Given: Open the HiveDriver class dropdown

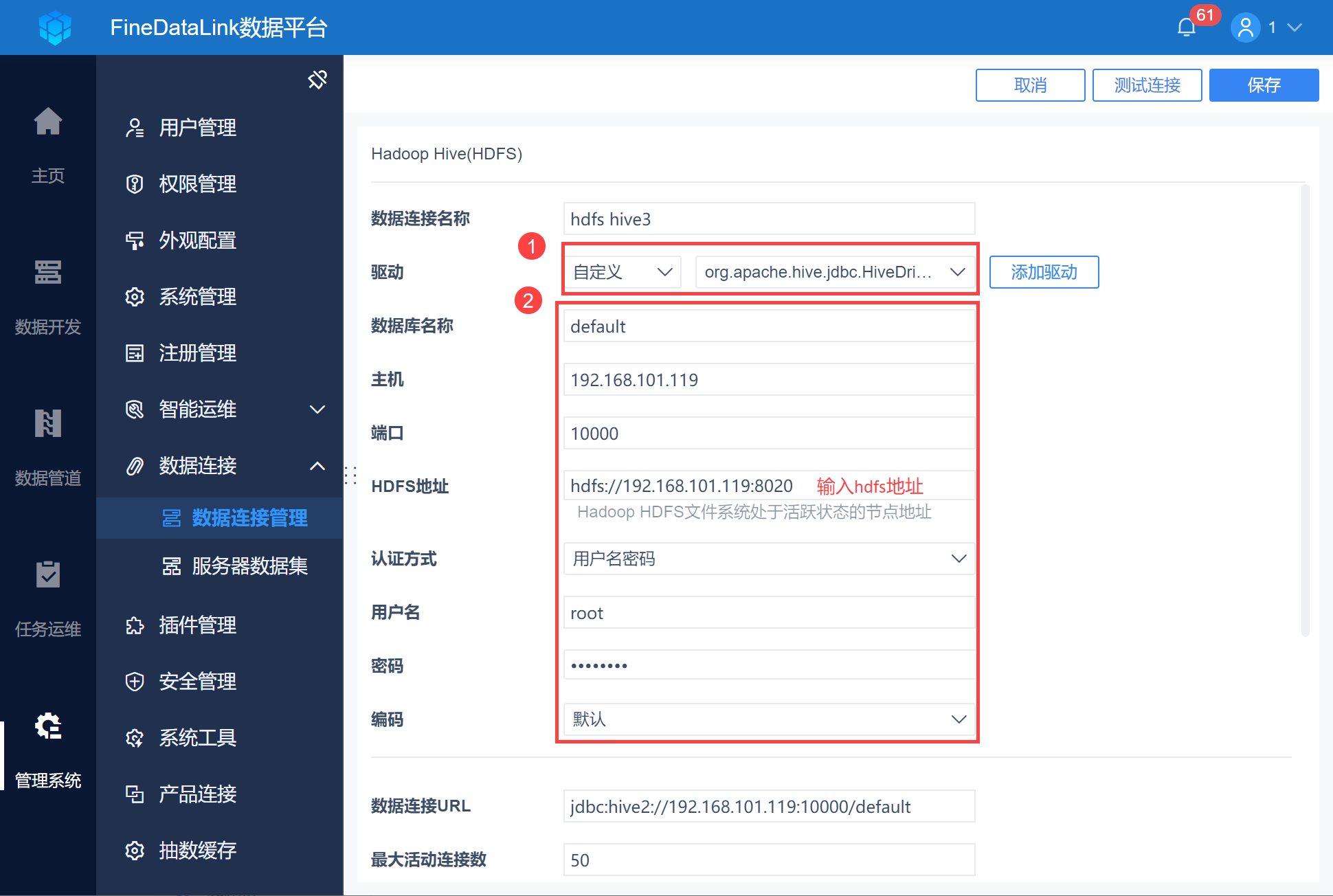Looking at the screenshot, I should click(x=834, y=272).
